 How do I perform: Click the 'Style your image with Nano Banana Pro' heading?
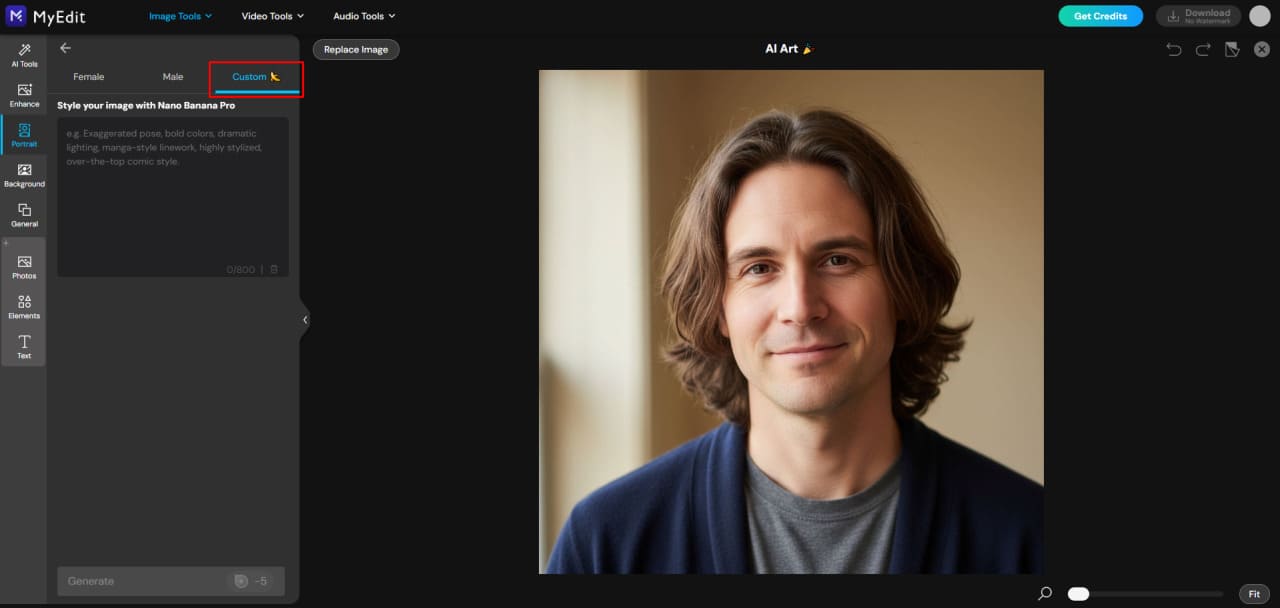(x=146, y=105)
